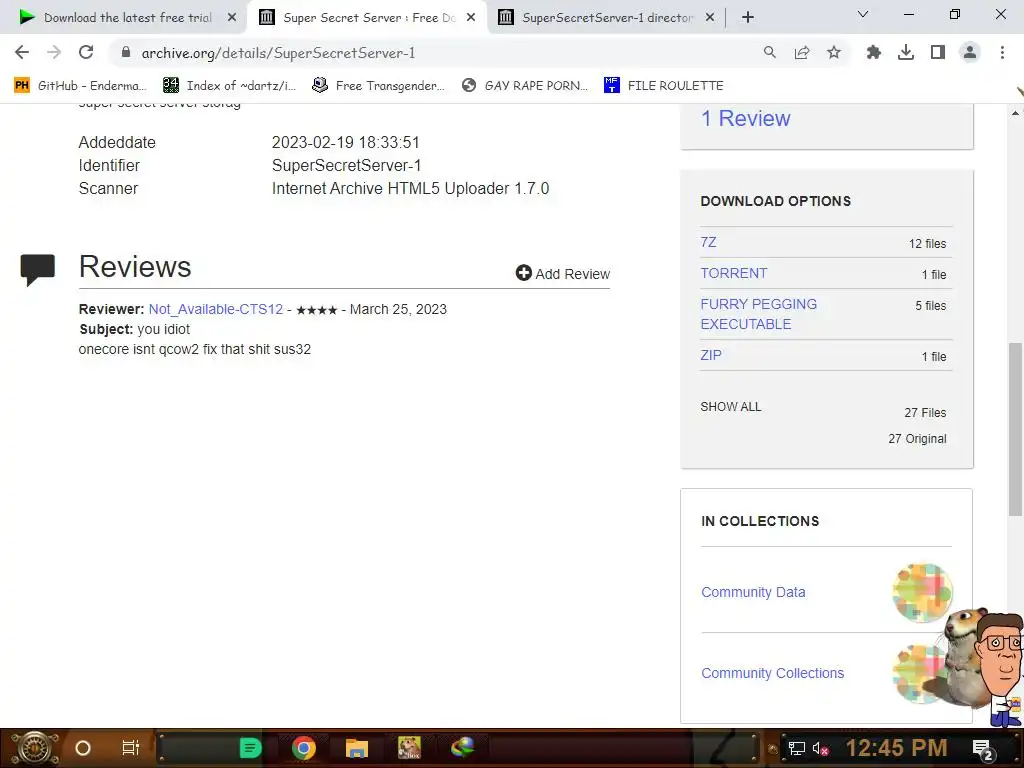
Task: Open Chrome's three-dot menu
Action: click(x=1002, y=52)
